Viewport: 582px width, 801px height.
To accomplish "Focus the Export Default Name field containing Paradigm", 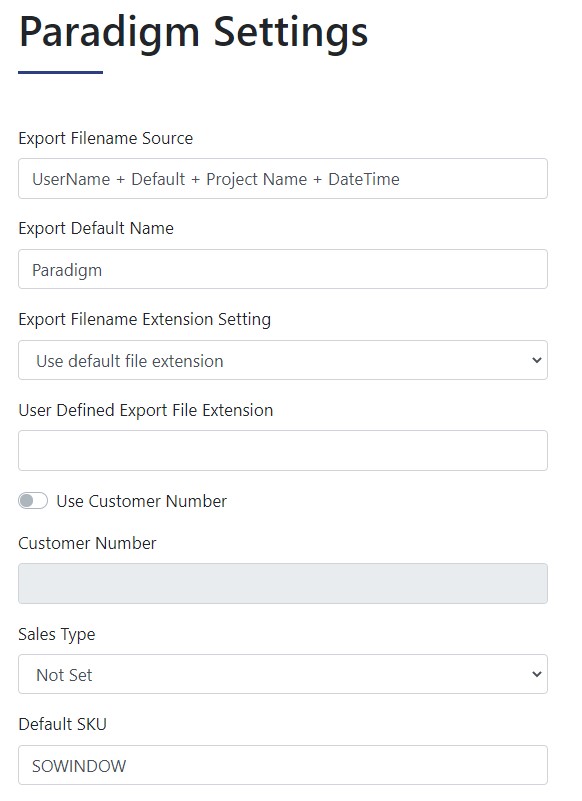I will coord(283,269).
